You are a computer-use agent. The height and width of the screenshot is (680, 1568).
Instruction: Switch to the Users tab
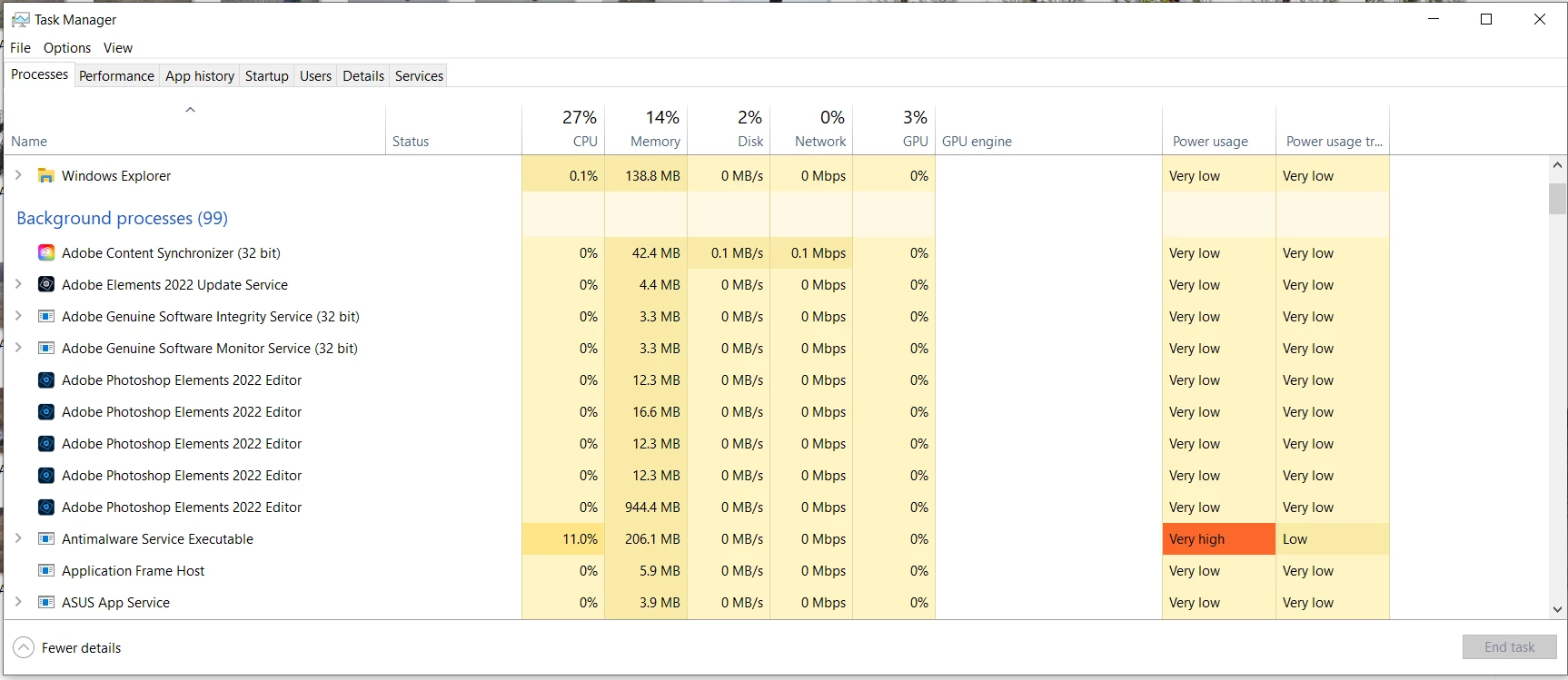[x=316, y=76]
